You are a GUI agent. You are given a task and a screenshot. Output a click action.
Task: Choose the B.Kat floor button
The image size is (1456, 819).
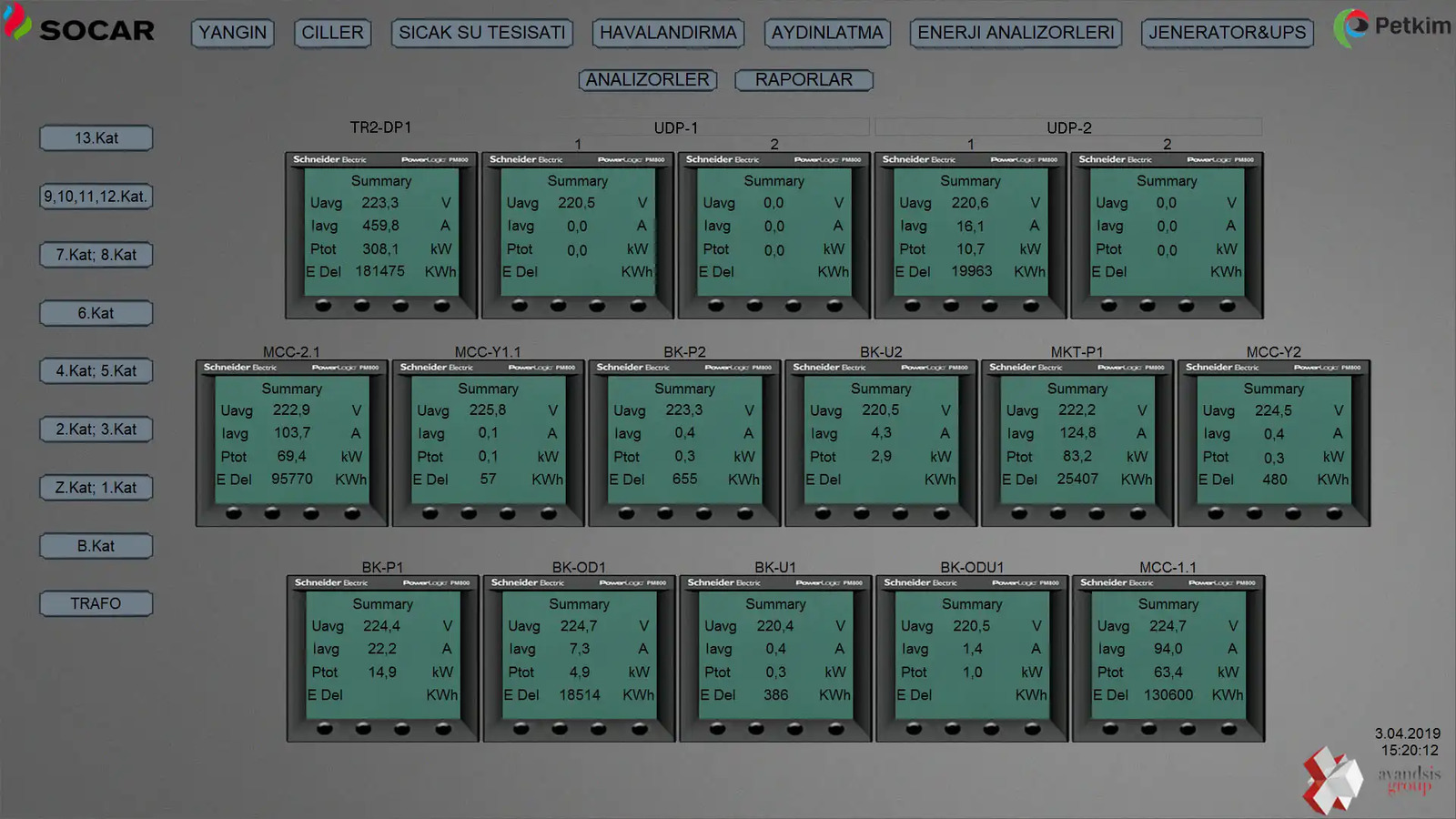96,546
